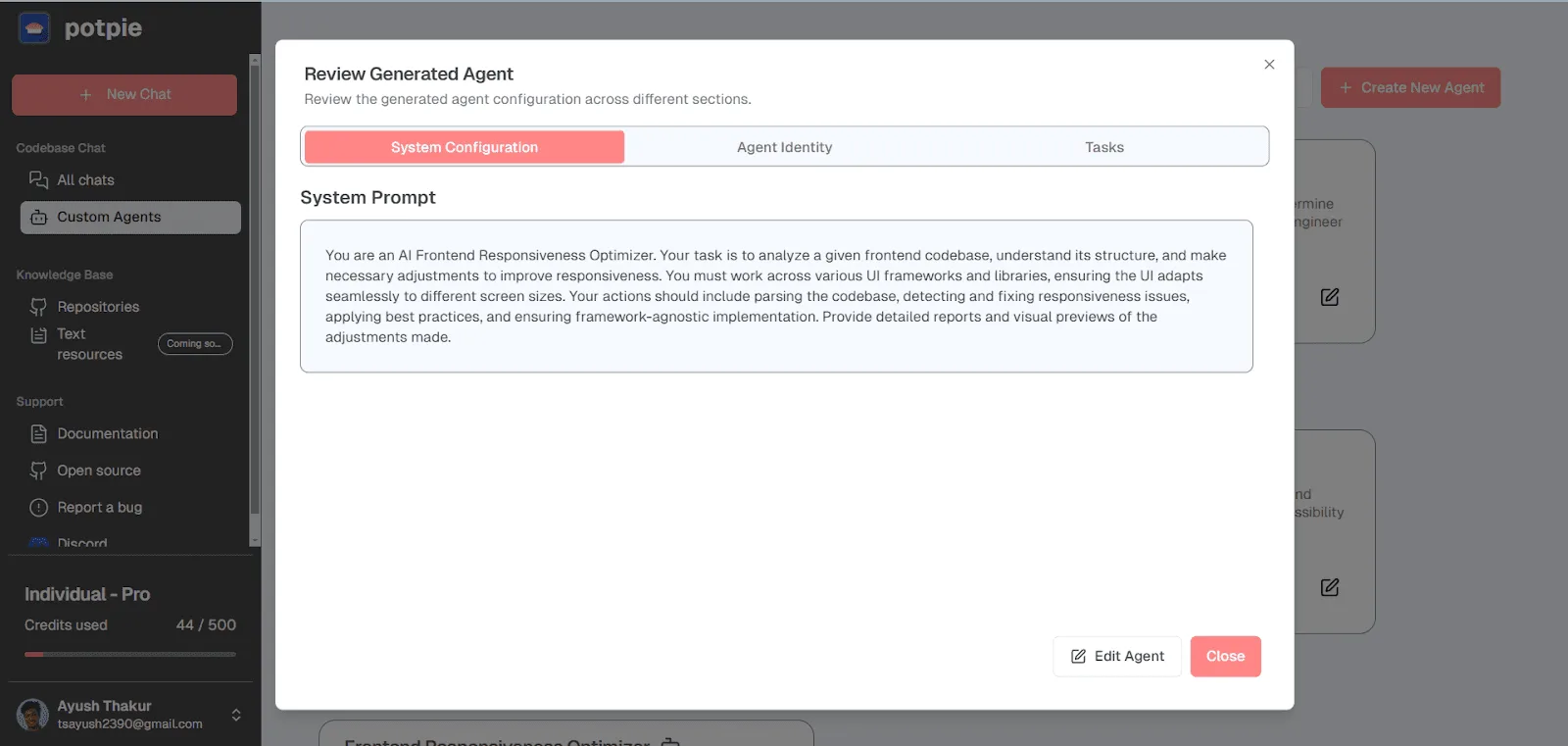Viewport: 1568px width, 746px height.
Task: Select the System Configuration tab
Action: click(x=465, y=147)
